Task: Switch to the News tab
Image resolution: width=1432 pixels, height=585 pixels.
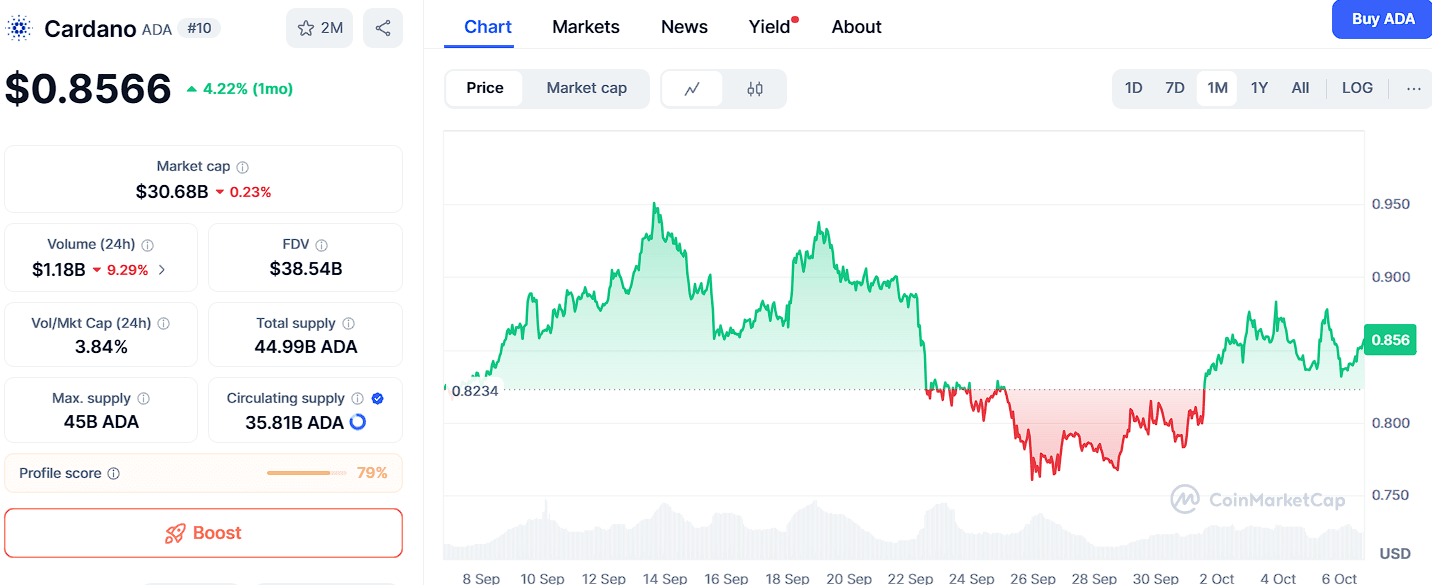Action: [x=684, y=27]
